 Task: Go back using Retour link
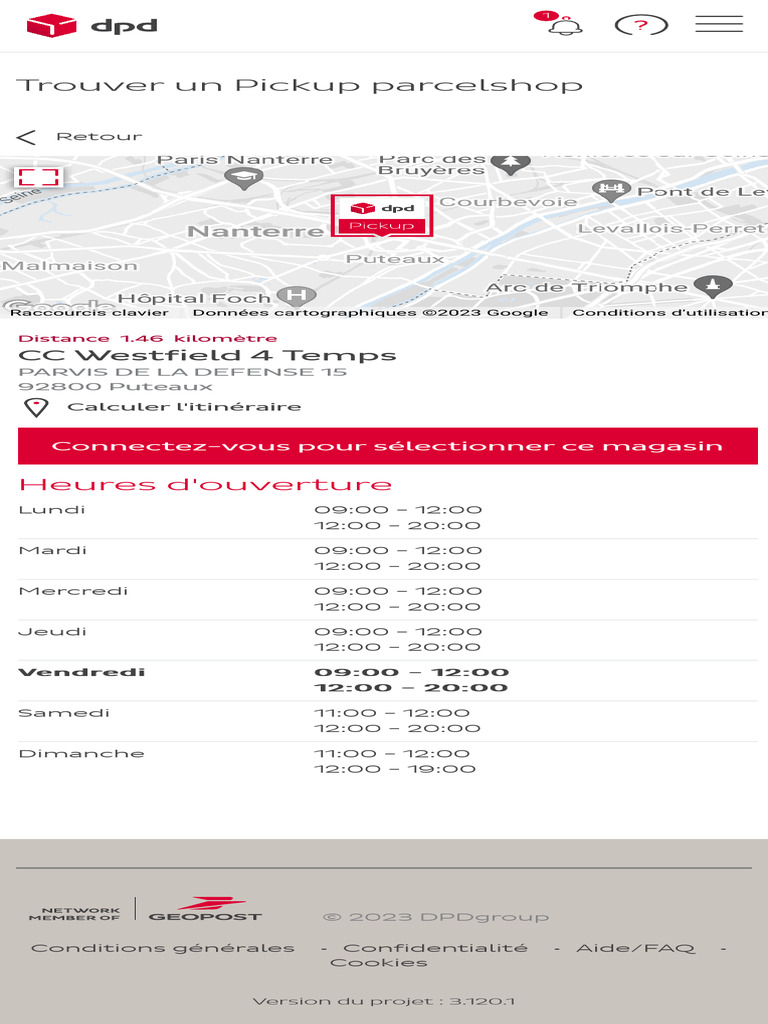coord(99,136)
